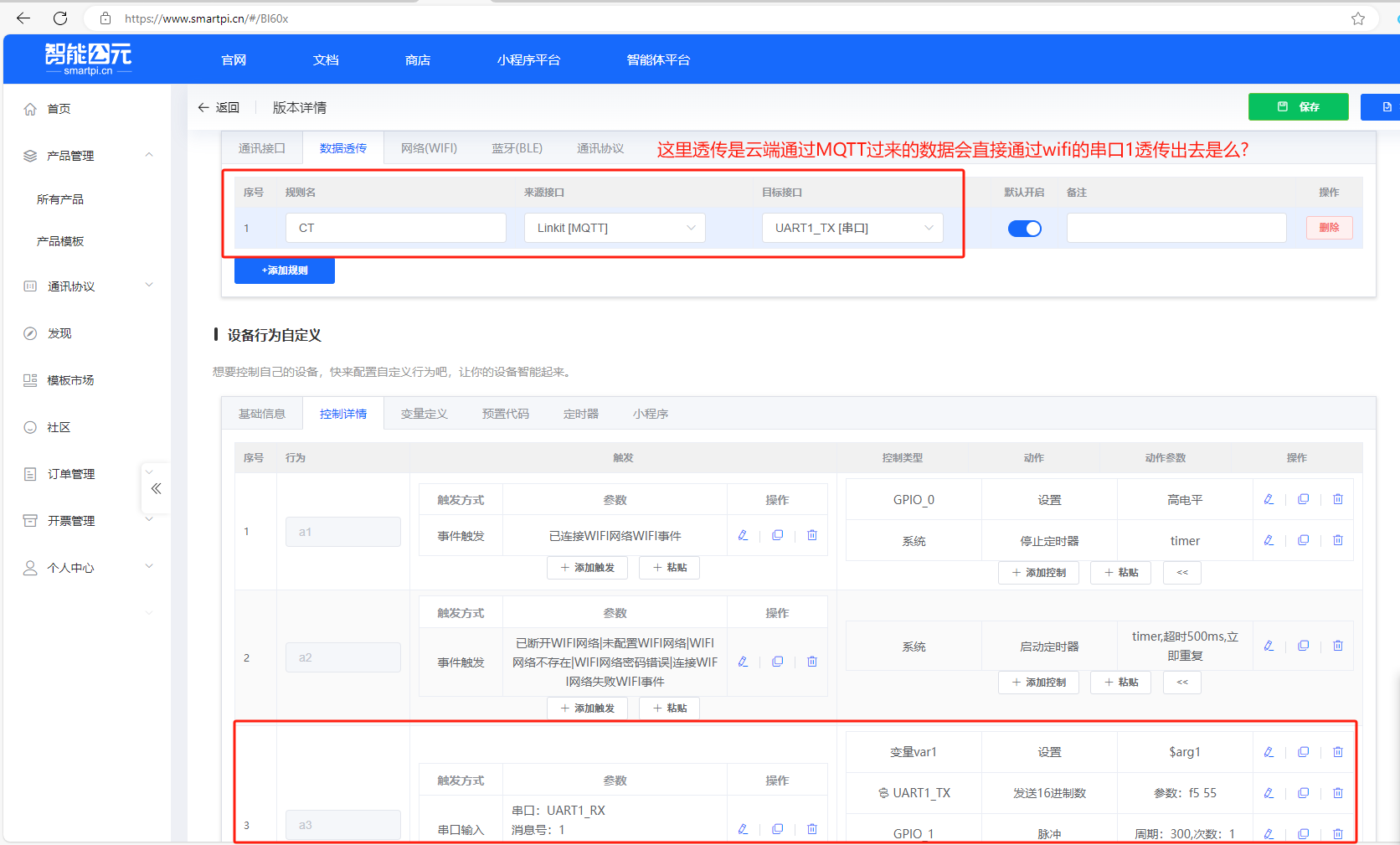1400x845 pixels.
Task: Click the 备注 remarks input field
Action: 1176,228
